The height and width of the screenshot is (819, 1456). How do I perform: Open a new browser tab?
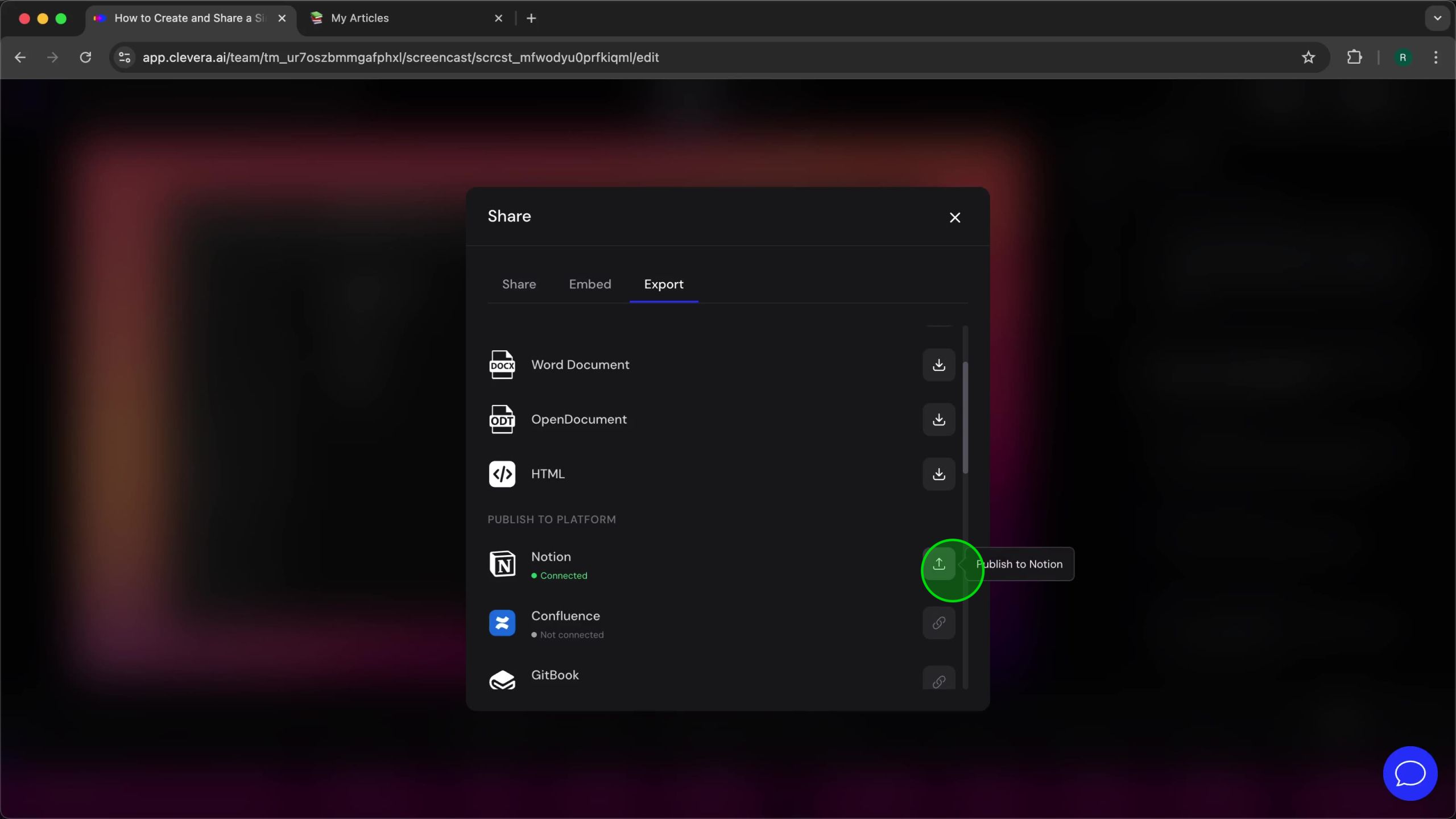(531, 18)
